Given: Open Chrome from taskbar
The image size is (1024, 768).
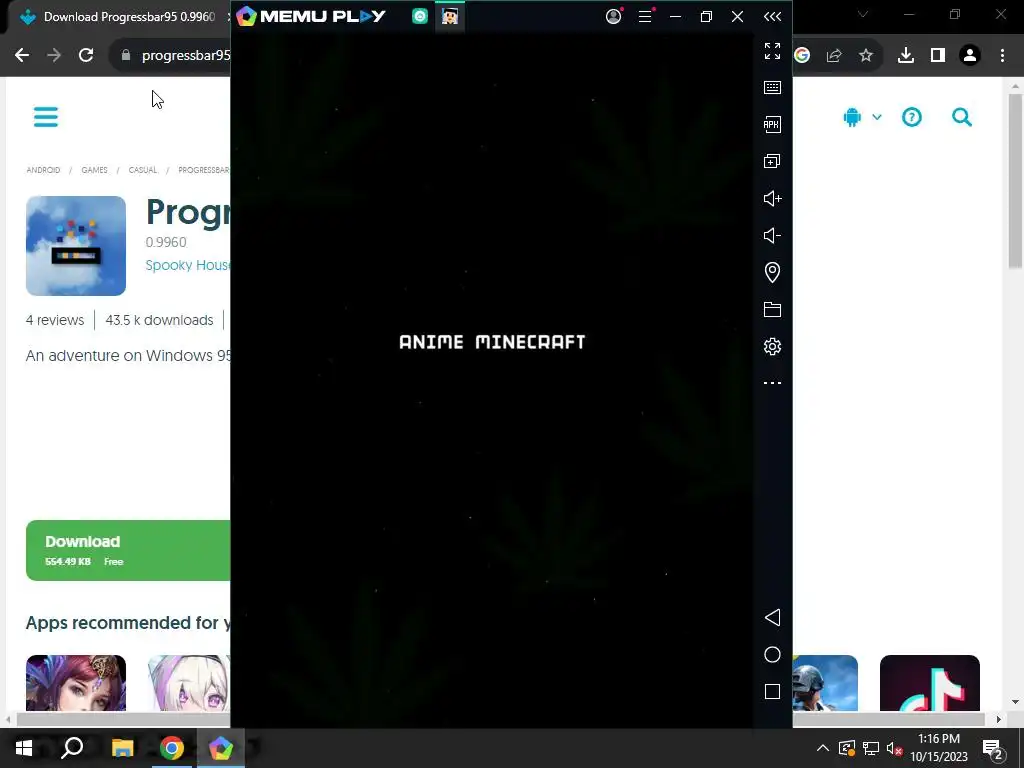Looking at the screenshot, I should (x=172, y=748).
